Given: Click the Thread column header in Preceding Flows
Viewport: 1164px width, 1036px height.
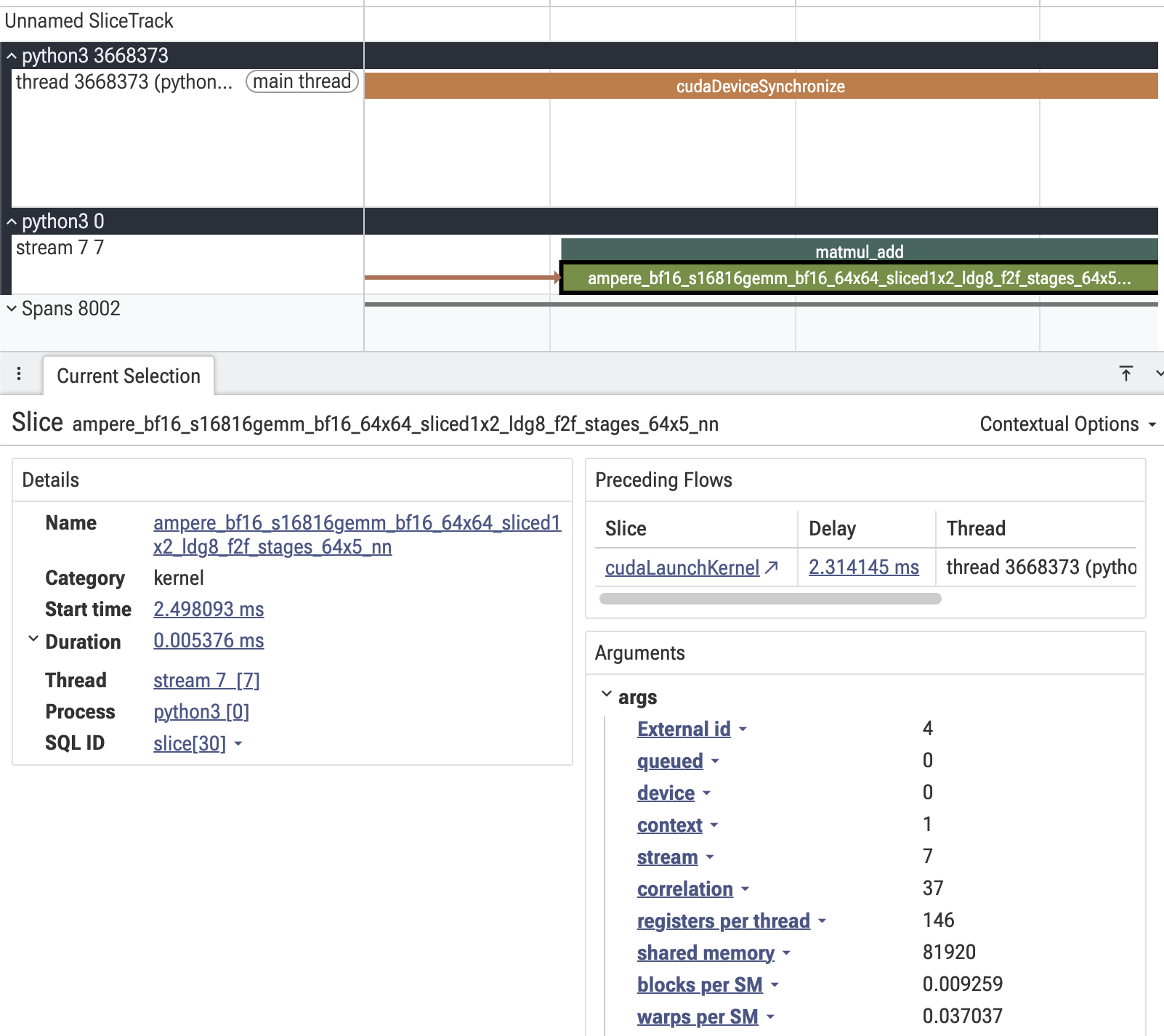Looking at the screenshot, I should tap(976, 529).
